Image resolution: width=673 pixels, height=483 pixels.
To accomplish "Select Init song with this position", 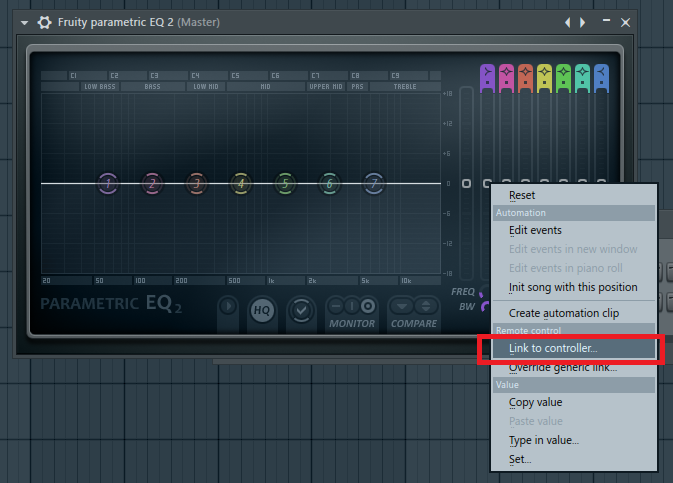I will (574, 287).
